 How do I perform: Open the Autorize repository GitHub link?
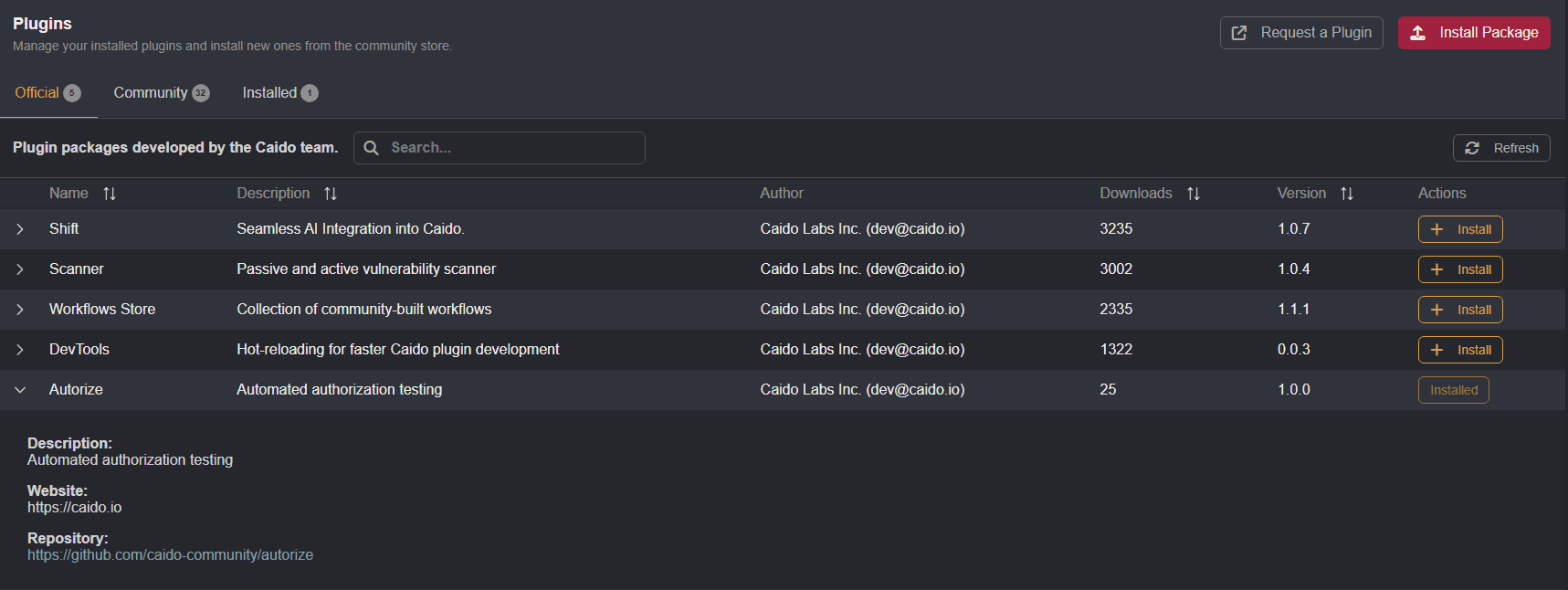click(170, 554)
